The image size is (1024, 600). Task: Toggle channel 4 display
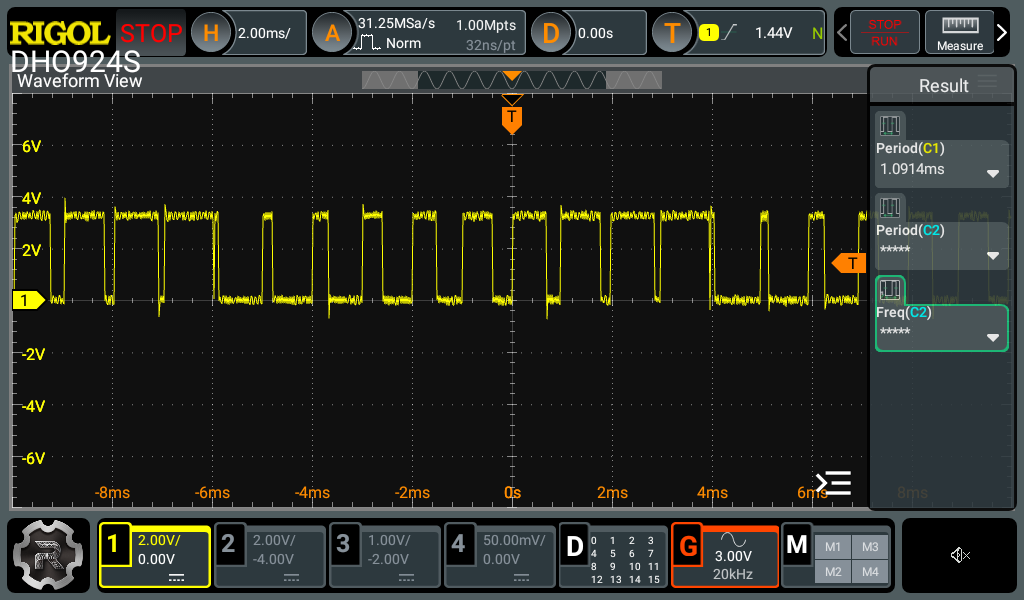[x=458, y=543]
